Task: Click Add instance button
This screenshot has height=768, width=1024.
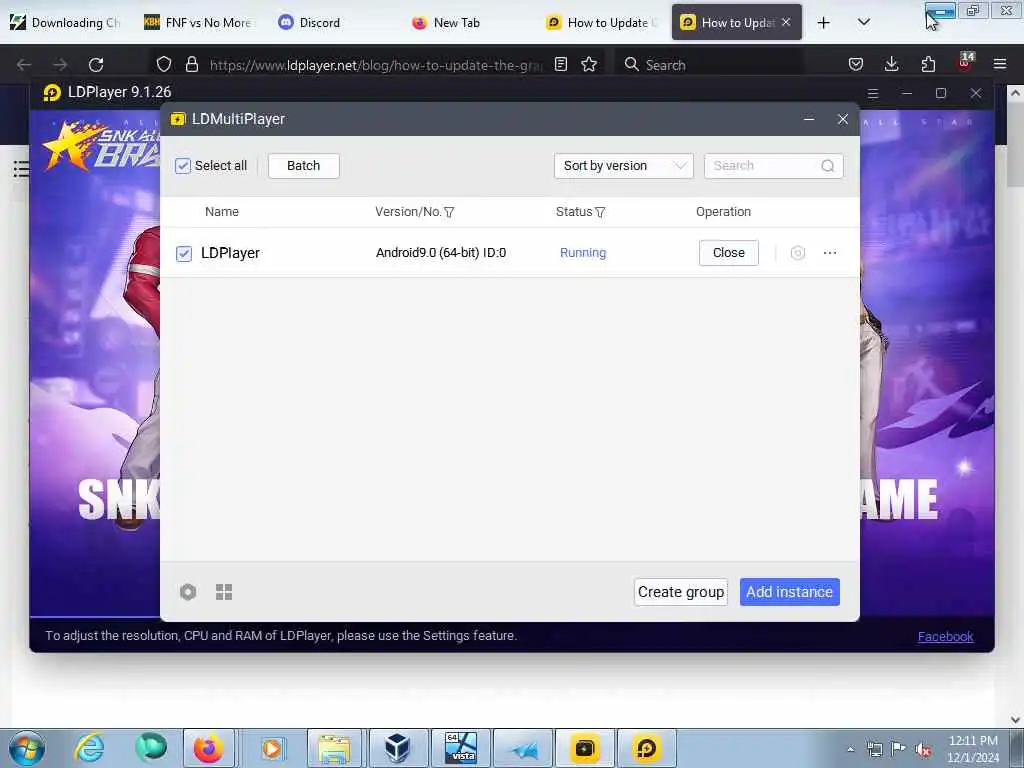Action: (x=790, y=592)
